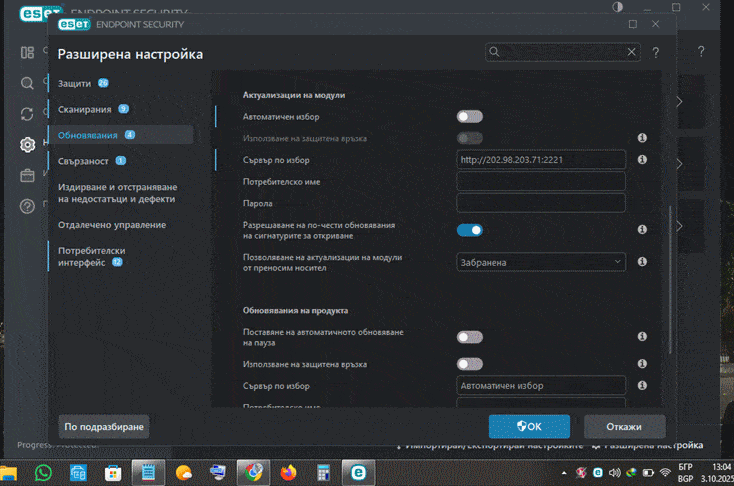
Task: Click the ESET tray icon
Action: (x=598, y=473)
